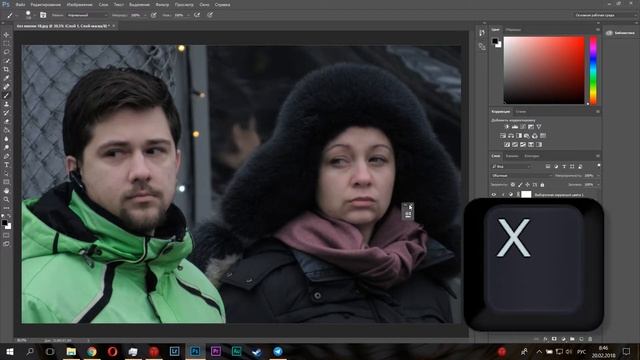Open the Изображение menu

coord(80,5)
